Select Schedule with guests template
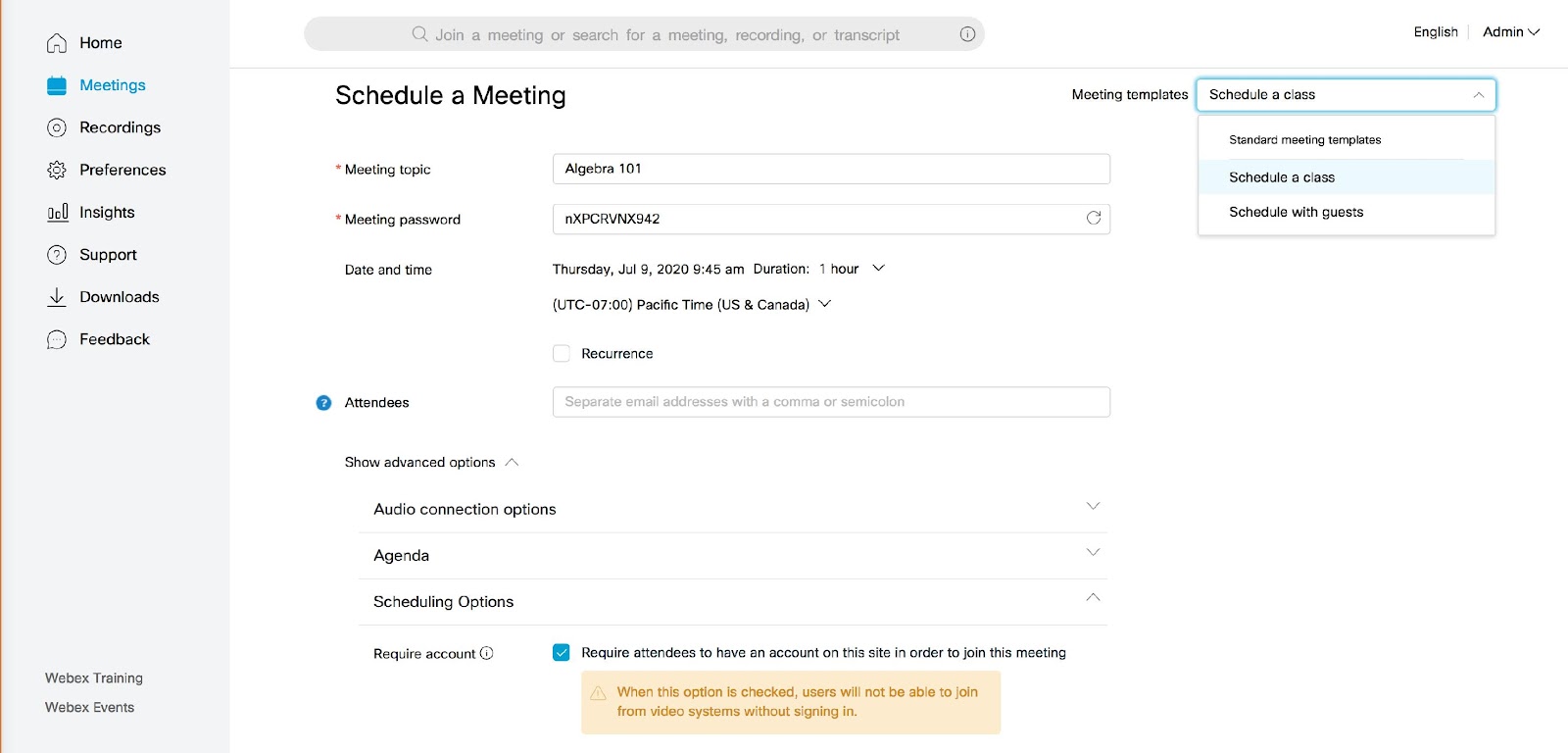 point(1296,212)
